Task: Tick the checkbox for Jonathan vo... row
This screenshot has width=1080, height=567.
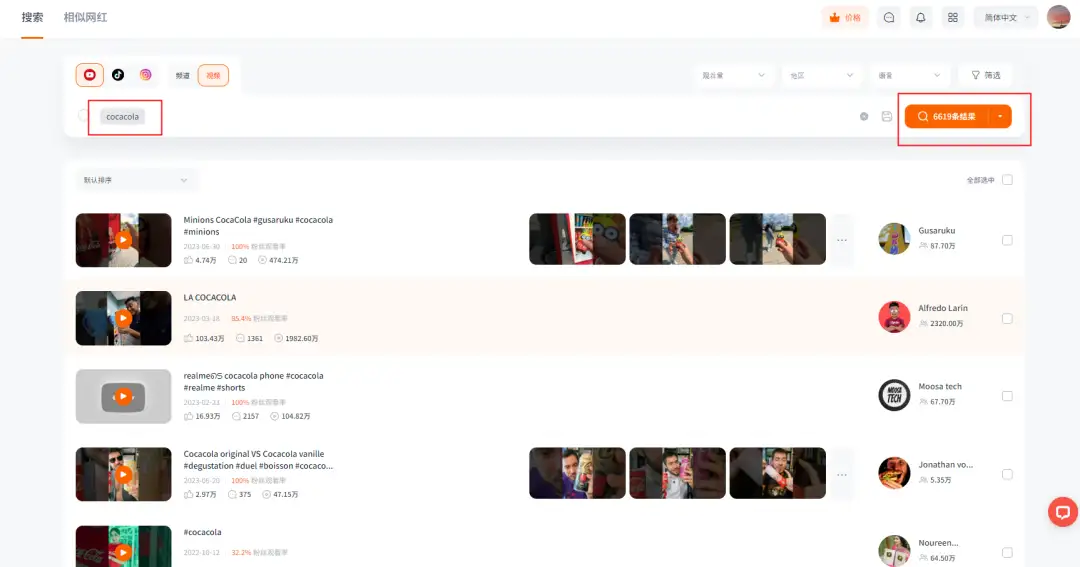Action: point(1007,474)
